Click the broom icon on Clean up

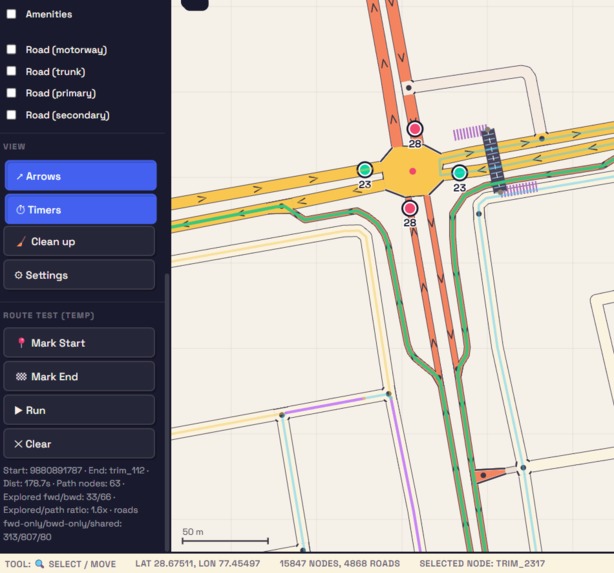coord(21,242)
